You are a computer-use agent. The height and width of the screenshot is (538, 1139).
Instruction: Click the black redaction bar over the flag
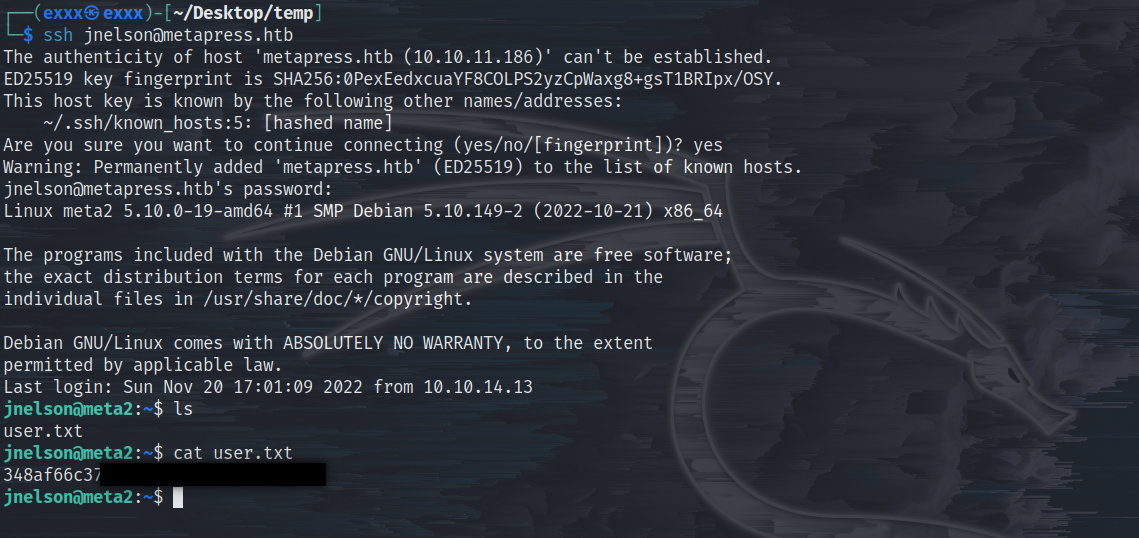tap(213, 476)
